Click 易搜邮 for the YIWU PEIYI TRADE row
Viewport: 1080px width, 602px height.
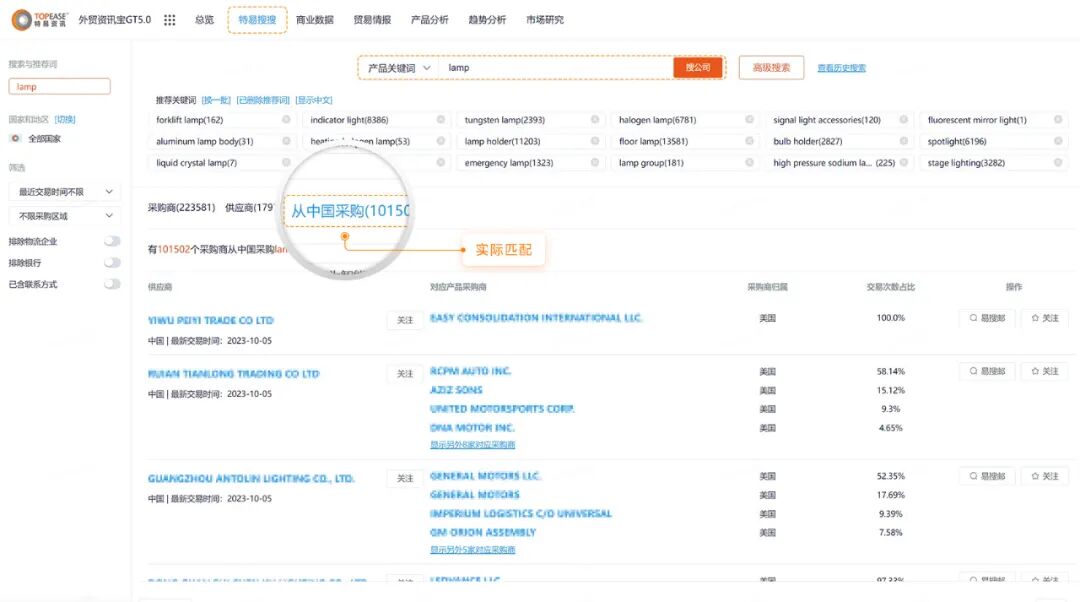(987, 318)
